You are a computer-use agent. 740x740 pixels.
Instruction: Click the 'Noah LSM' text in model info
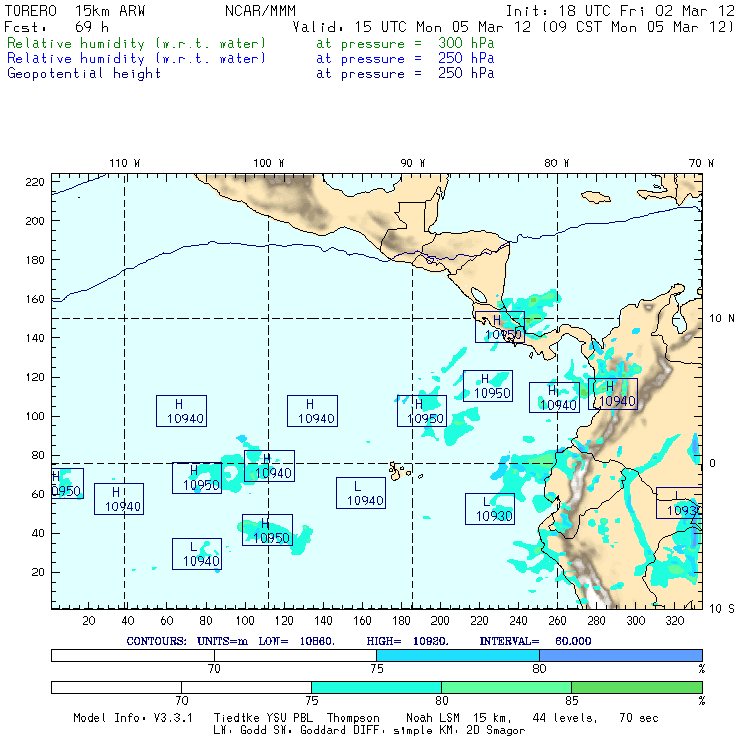[433, 718]
